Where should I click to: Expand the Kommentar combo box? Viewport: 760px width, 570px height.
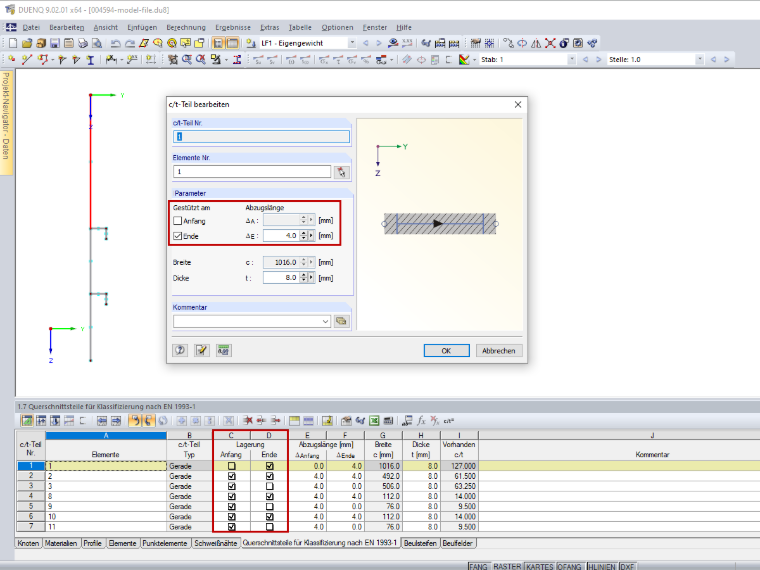pyautogui.click(x=325, y=321)
